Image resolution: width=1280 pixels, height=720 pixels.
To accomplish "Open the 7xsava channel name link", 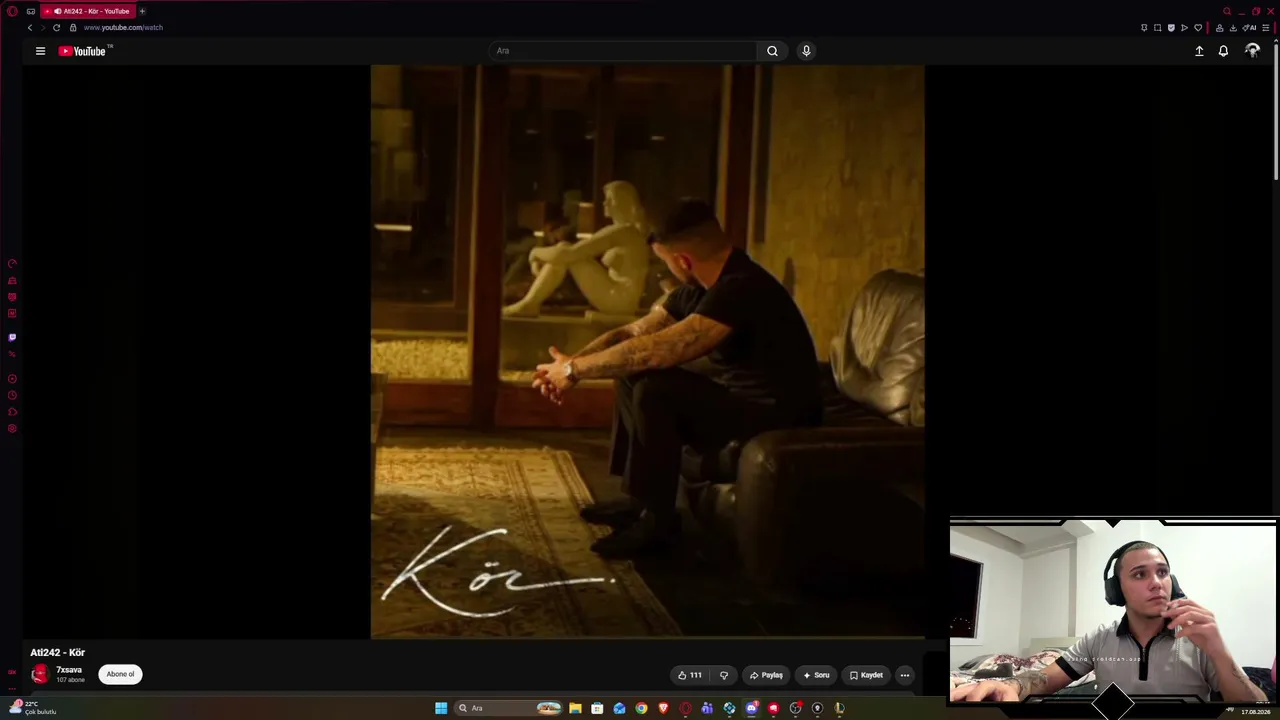I will (69, 670).
